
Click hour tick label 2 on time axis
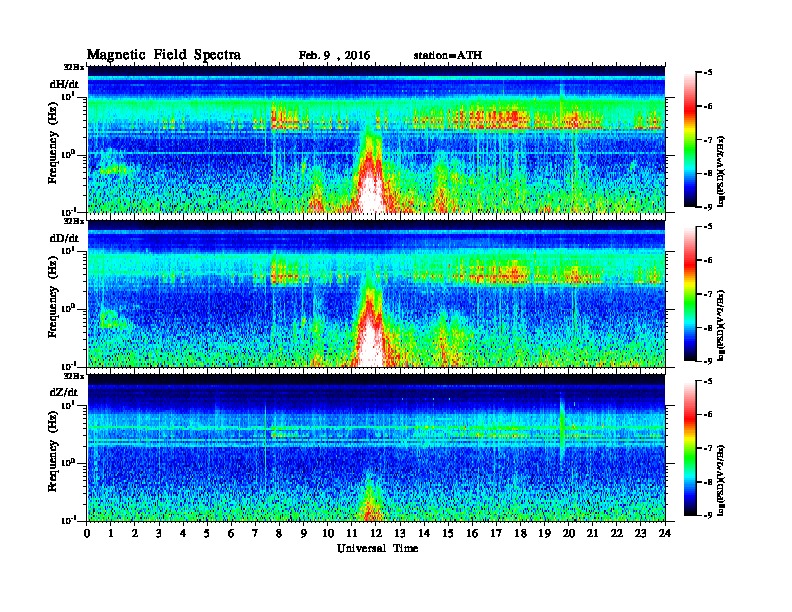pos(135,533)
